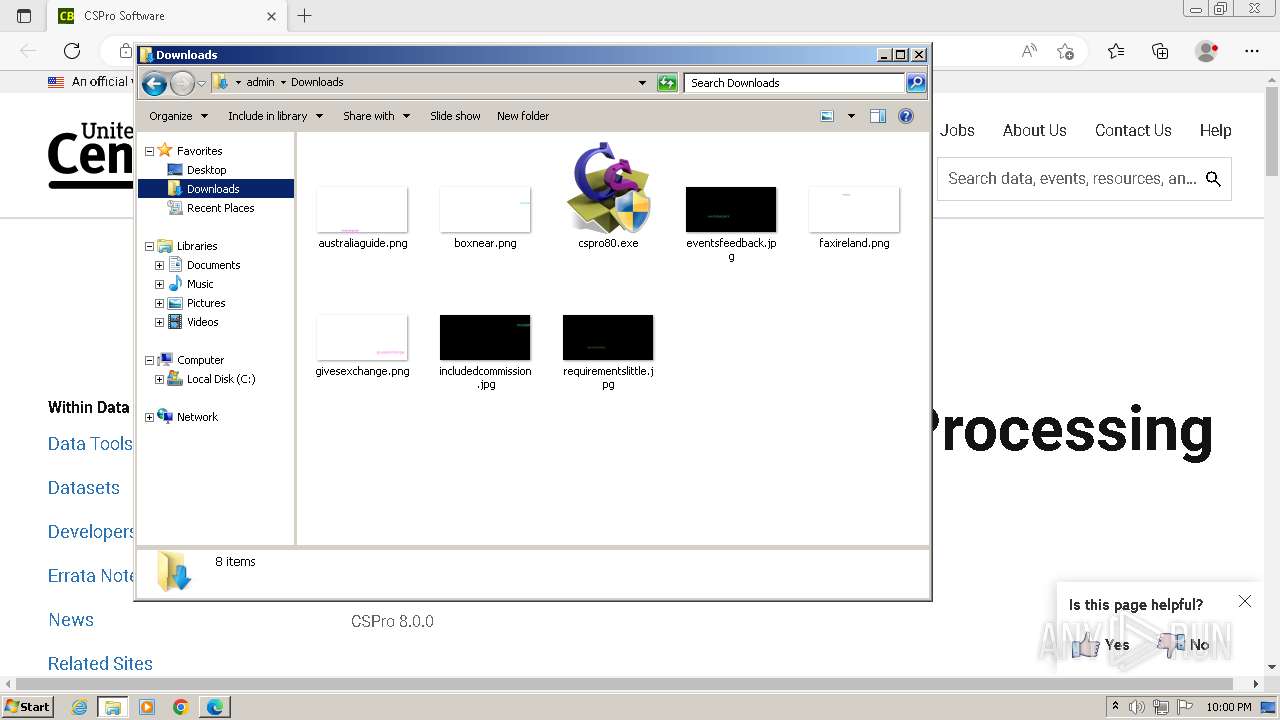Open the News sidebar link
The height and width of the screenshot is (720, 1280).
71,620
